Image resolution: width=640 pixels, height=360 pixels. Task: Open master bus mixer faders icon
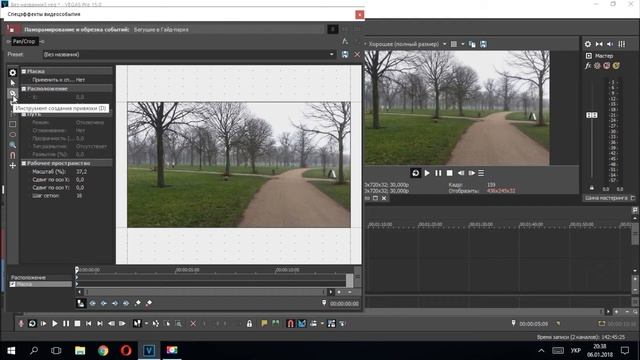click(x=622, y=44)
